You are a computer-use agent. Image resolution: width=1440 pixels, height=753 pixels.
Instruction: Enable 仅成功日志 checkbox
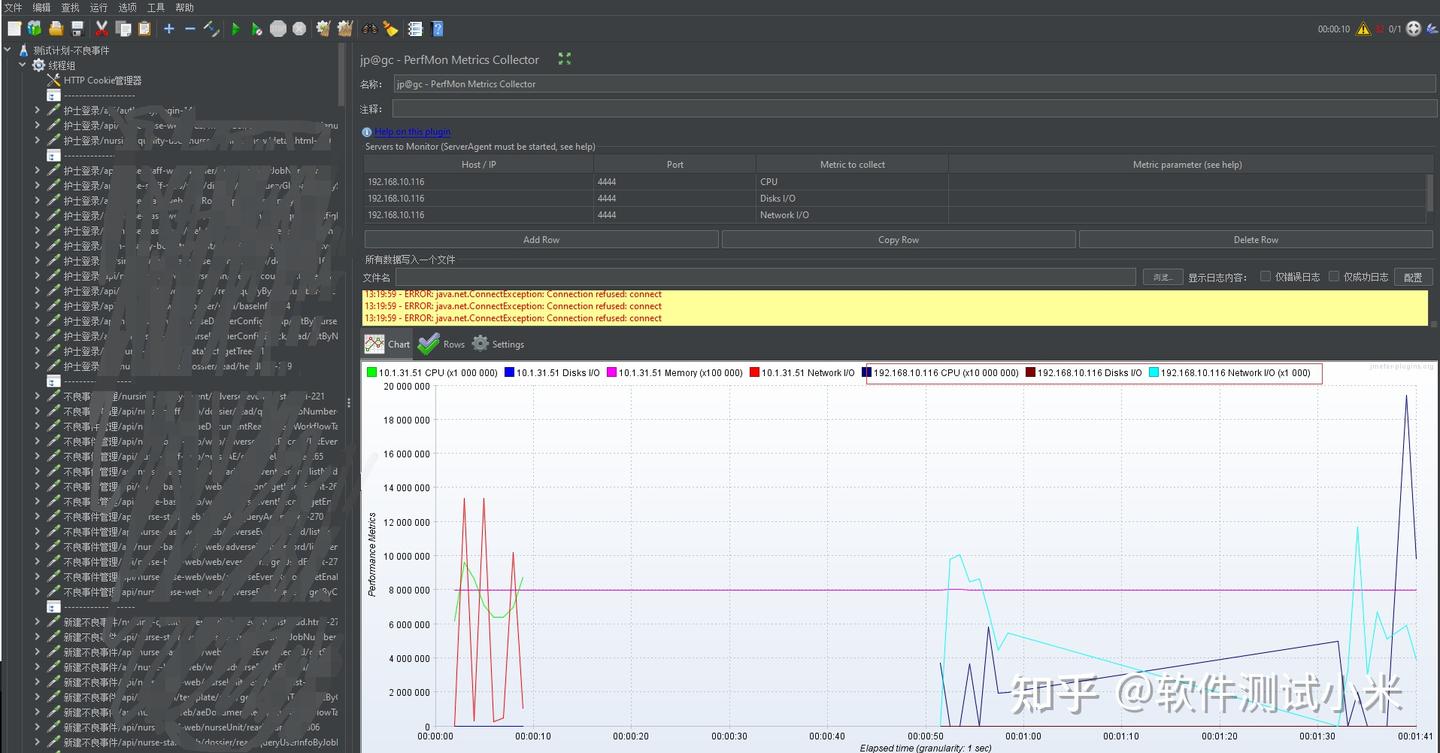(1334, 276)
